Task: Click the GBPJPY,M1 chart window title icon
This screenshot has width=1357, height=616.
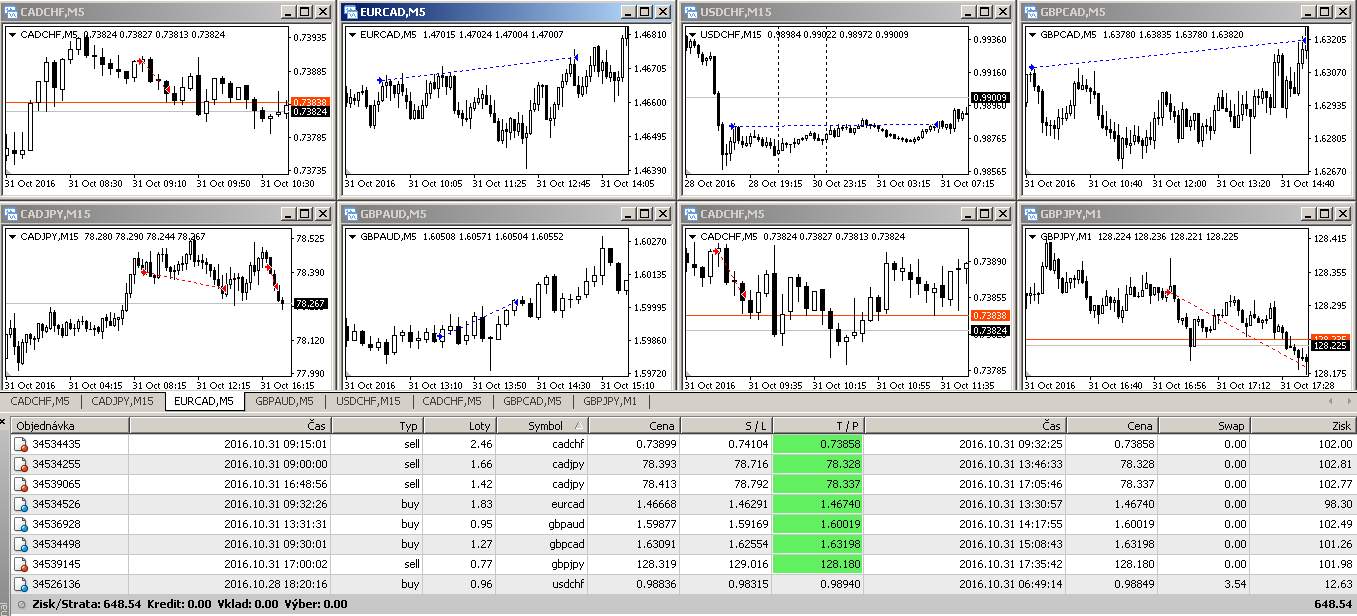Action: tap(1030, 214)
